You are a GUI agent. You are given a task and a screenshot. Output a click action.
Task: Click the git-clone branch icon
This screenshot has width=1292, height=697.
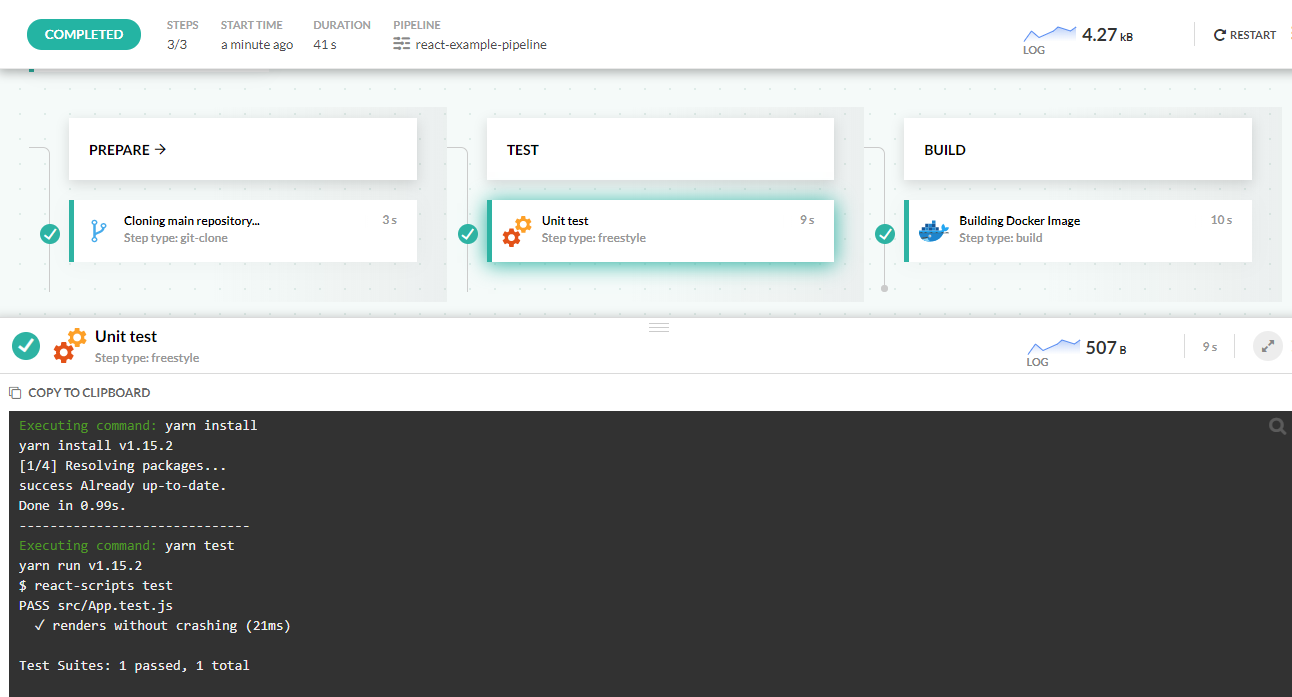coord(98,231)
